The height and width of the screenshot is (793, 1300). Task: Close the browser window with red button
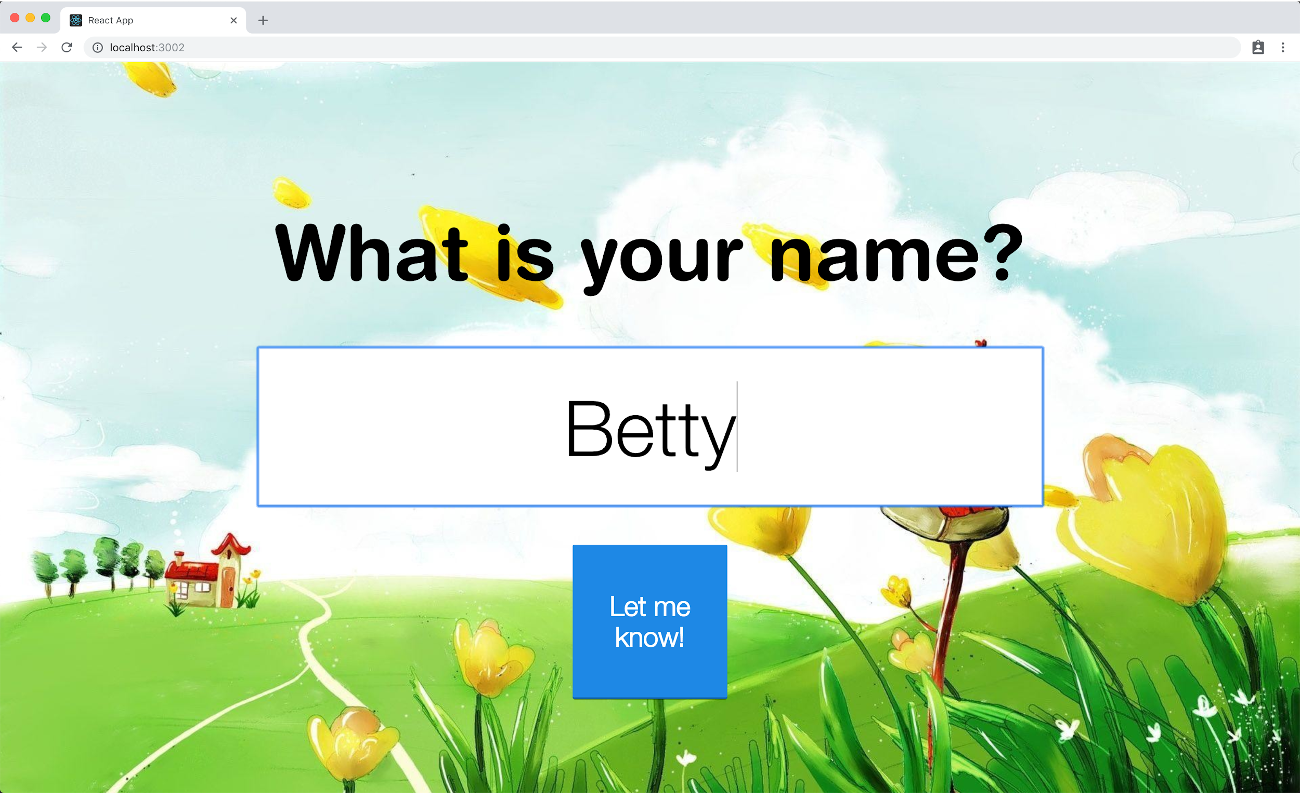[14, 18]
